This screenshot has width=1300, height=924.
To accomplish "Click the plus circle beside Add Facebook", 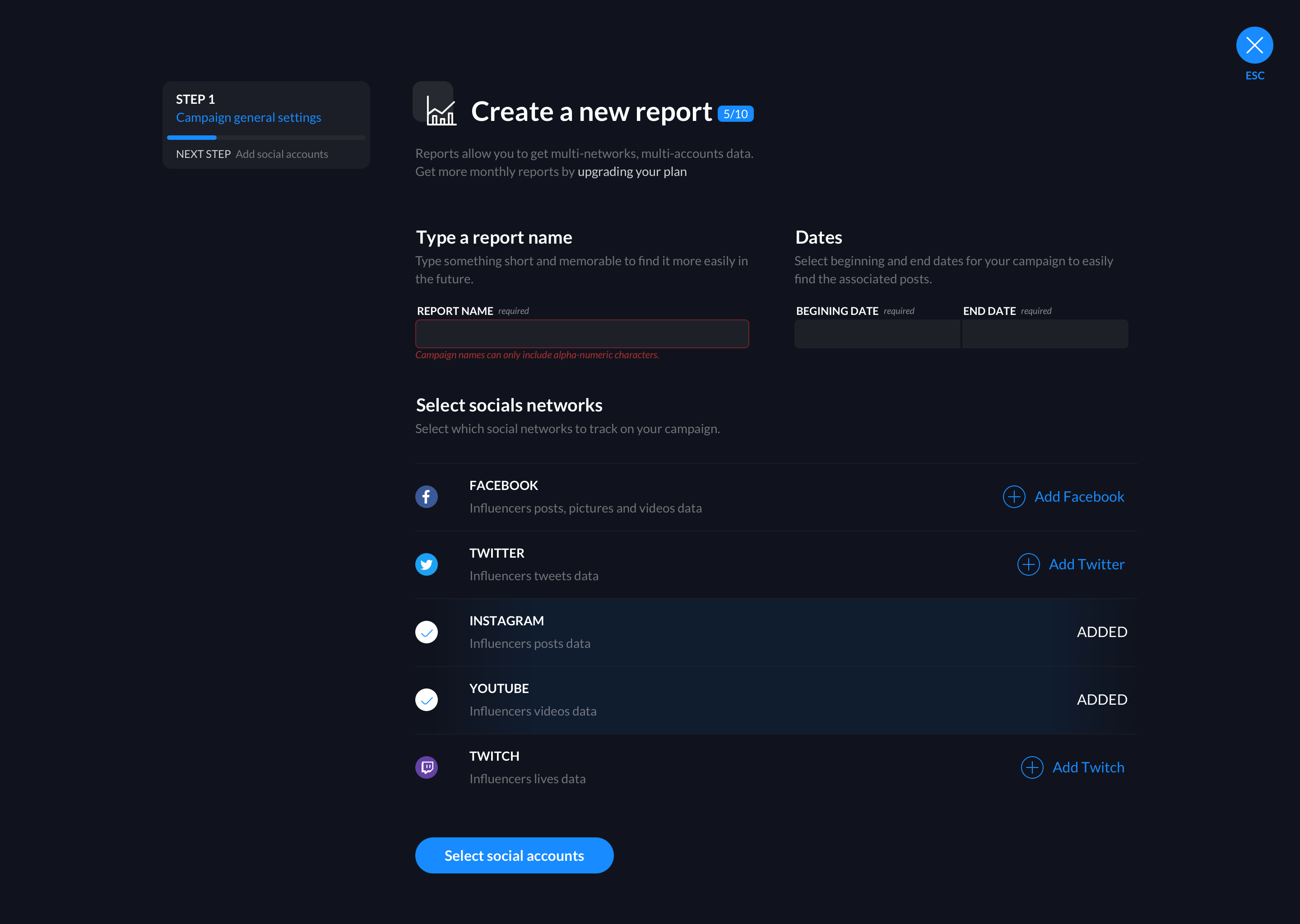I will tap(1014, 497).
